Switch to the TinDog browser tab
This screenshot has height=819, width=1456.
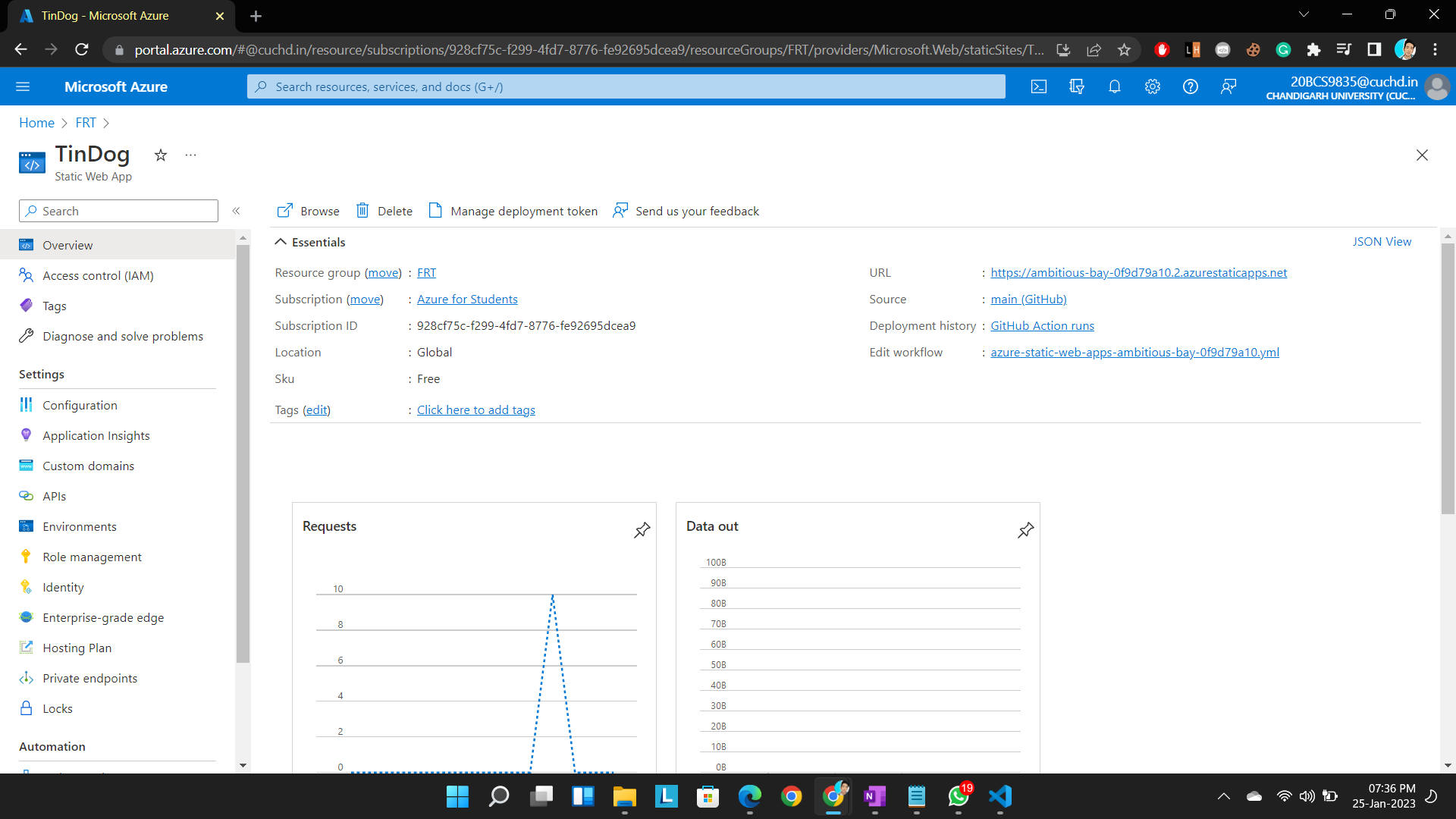click(x=106, y=15)
